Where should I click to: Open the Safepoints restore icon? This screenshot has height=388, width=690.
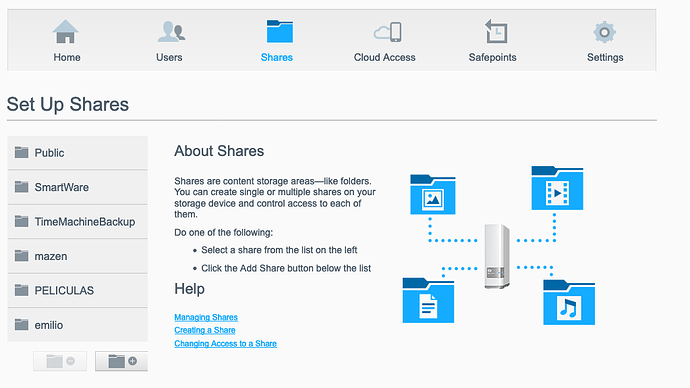coord(496,31)
